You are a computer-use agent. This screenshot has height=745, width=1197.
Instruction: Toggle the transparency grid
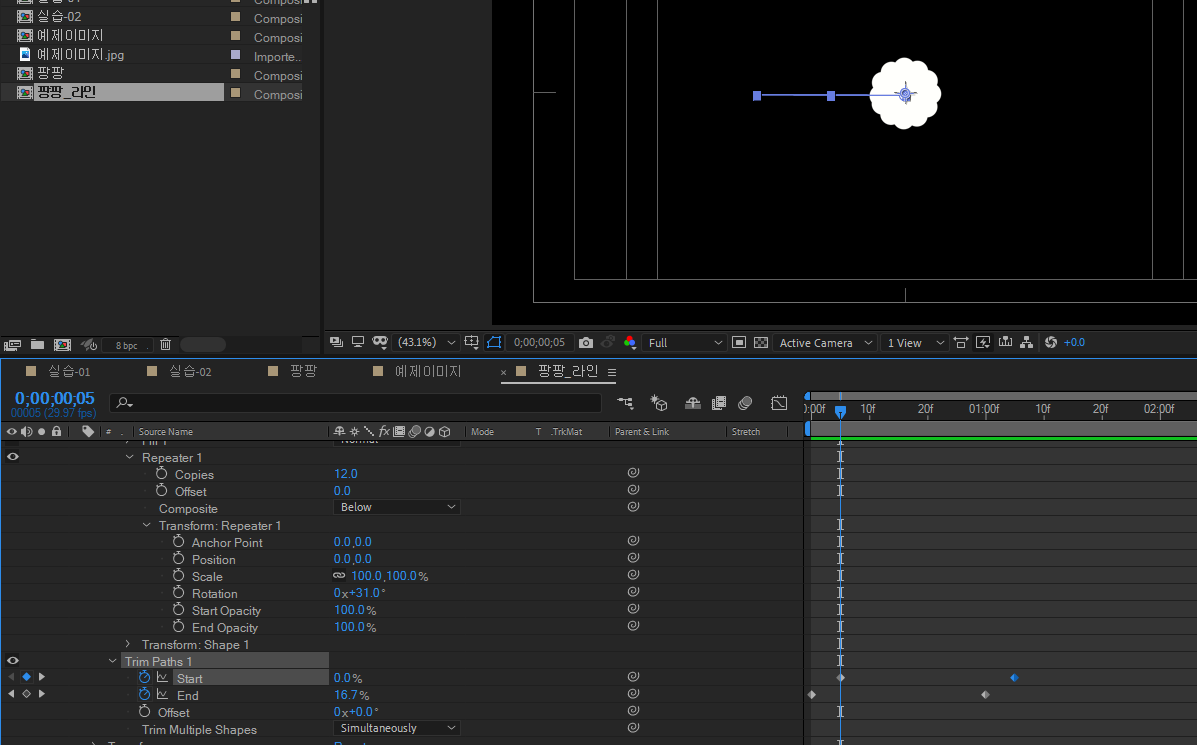[x=761, y=343]
